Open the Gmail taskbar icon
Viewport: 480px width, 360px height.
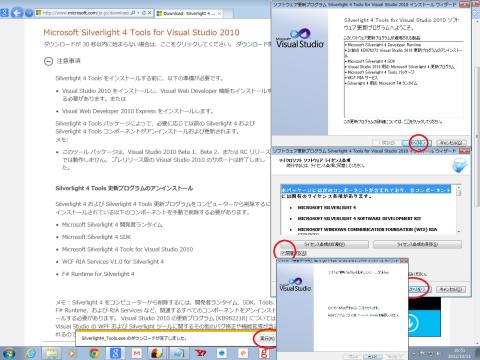137,353
